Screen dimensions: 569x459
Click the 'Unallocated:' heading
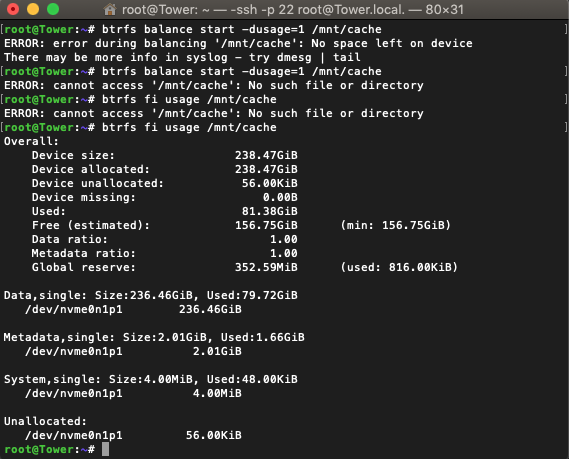[45, 421]
